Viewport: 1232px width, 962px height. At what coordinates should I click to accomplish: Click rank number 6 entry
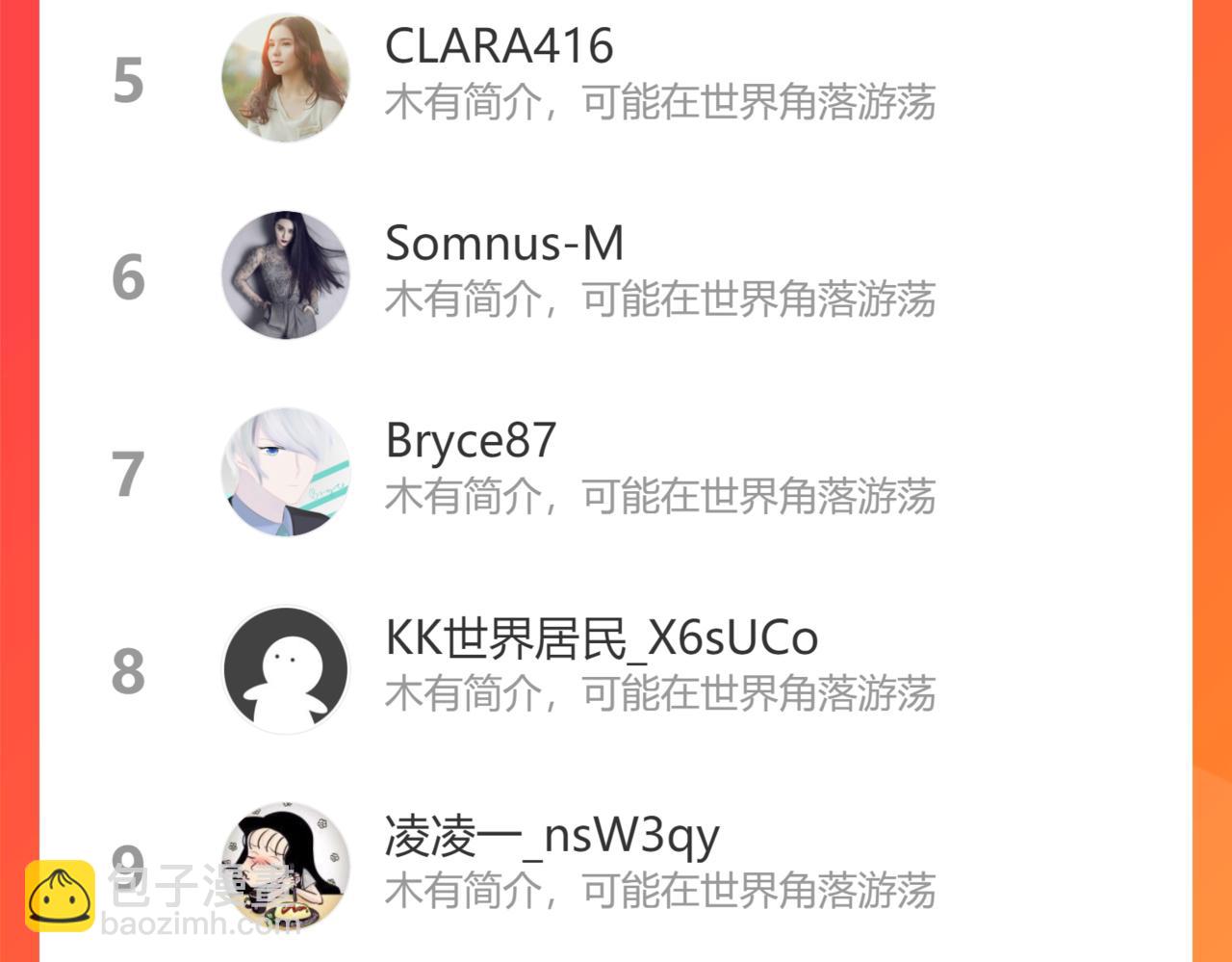point(128,278)
